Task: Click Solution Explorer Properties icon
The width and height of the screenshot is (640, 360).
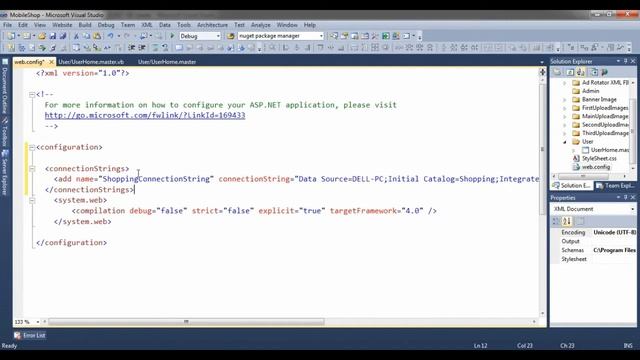Action: pos(557,72)
